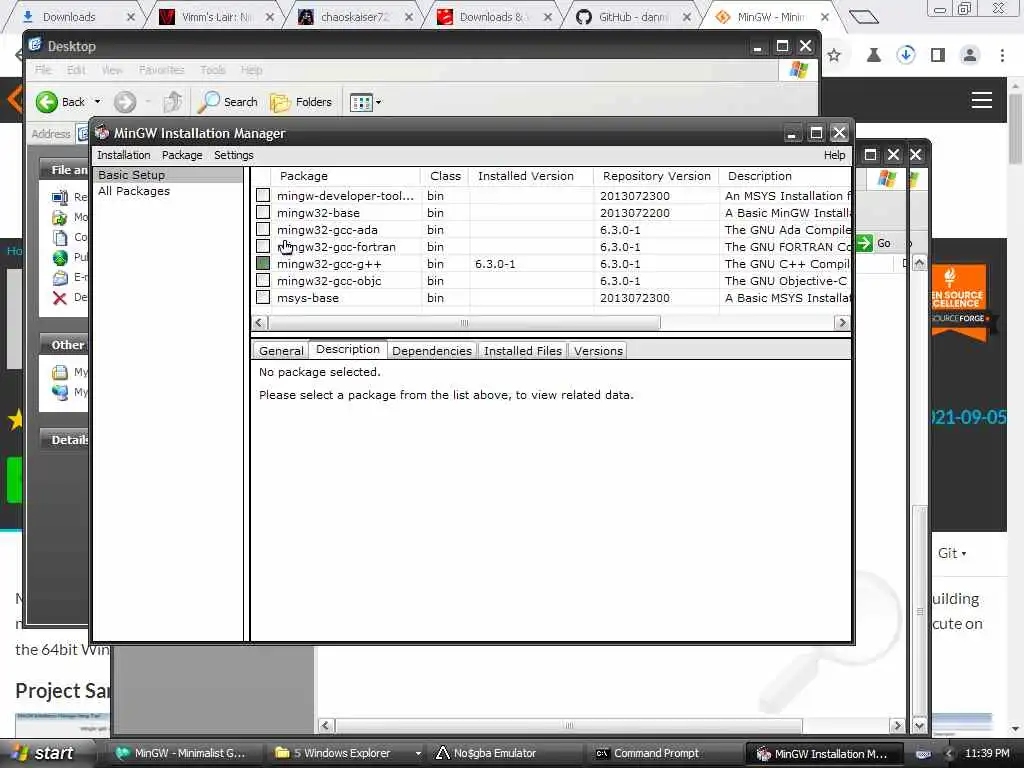
Task: Switch to the Vimm's Lair browser tab
Action: point(216,17)
